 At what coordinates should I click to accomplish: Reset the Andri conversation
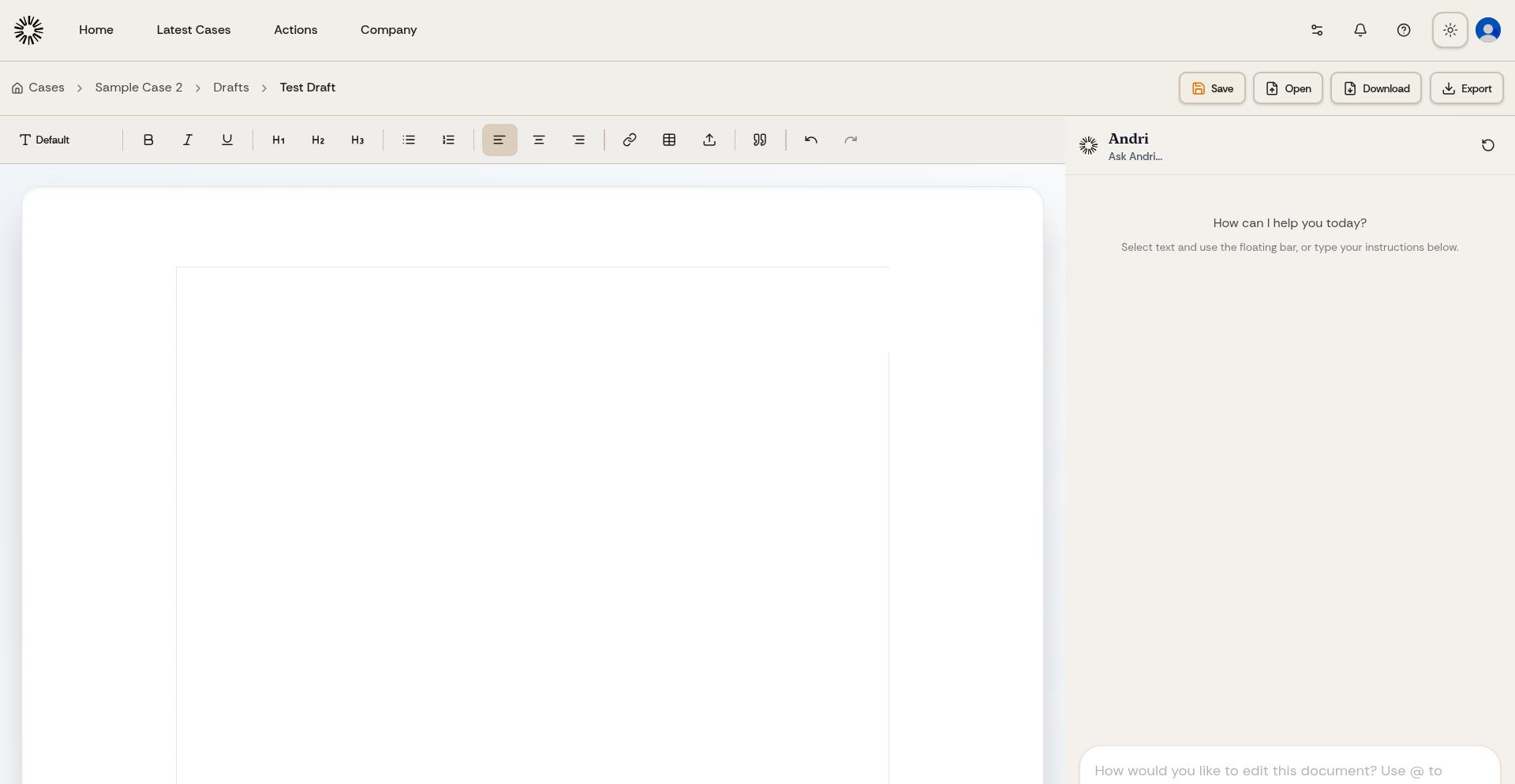click(1487, 145)
